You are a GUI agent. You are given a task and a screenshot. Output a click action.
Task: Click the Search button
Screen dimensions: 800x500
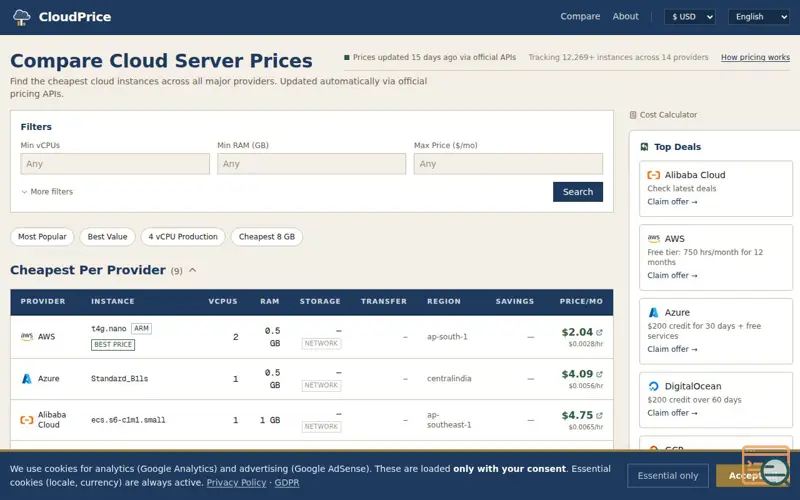click(x=578, y=192)
